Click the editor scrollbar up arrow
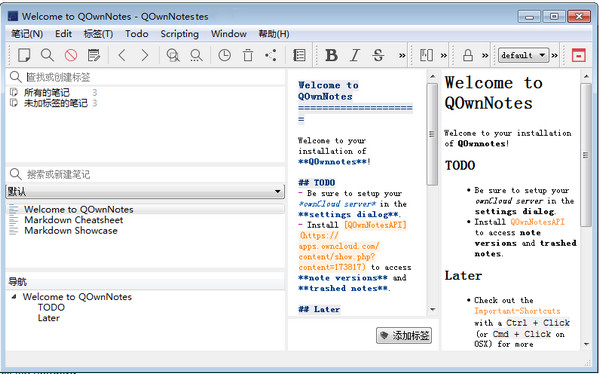The image size is (600, 374). (433, 77)
